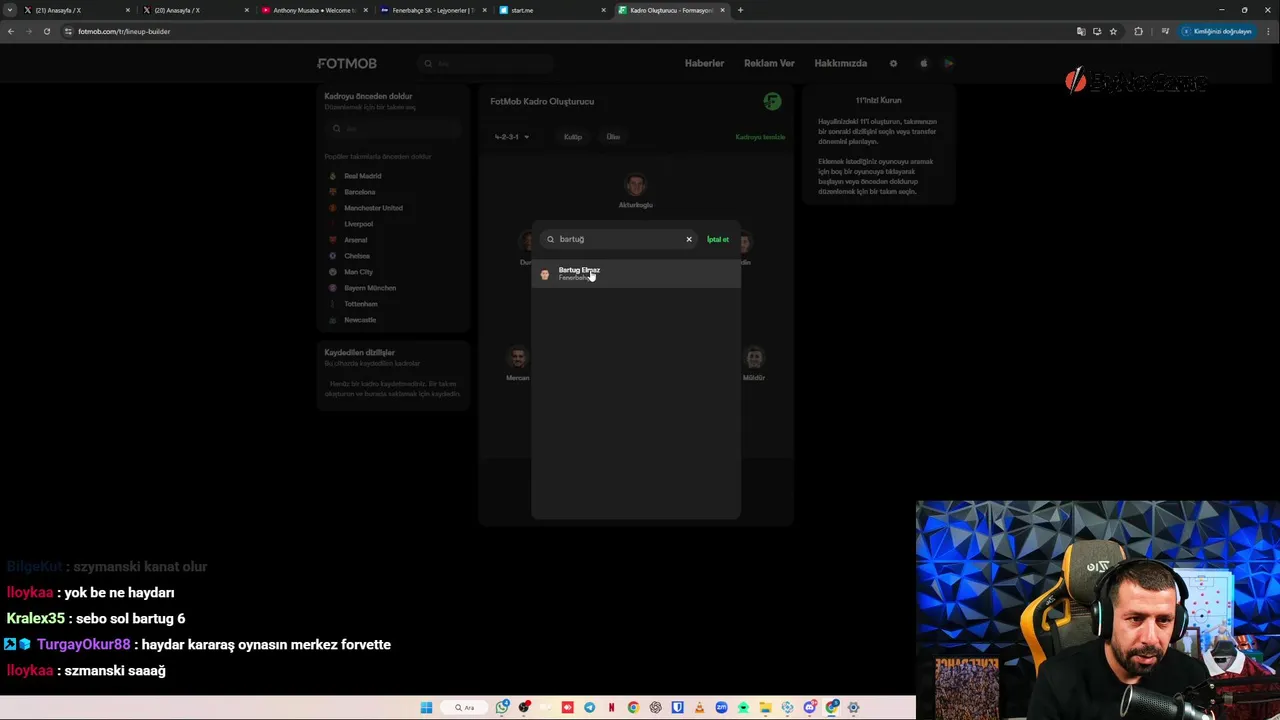
Task: Open the 4-2-3-1 formation dropdown
Action: [512, 137]
